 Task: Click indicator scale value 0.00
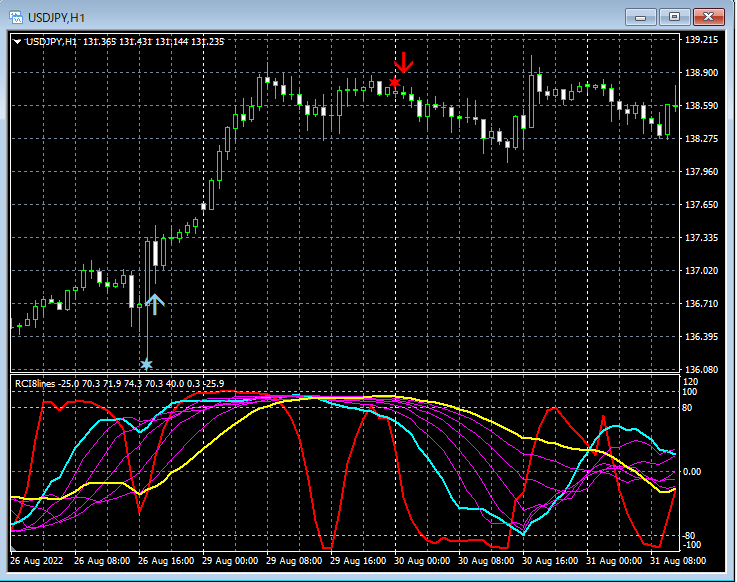point(692,472)
